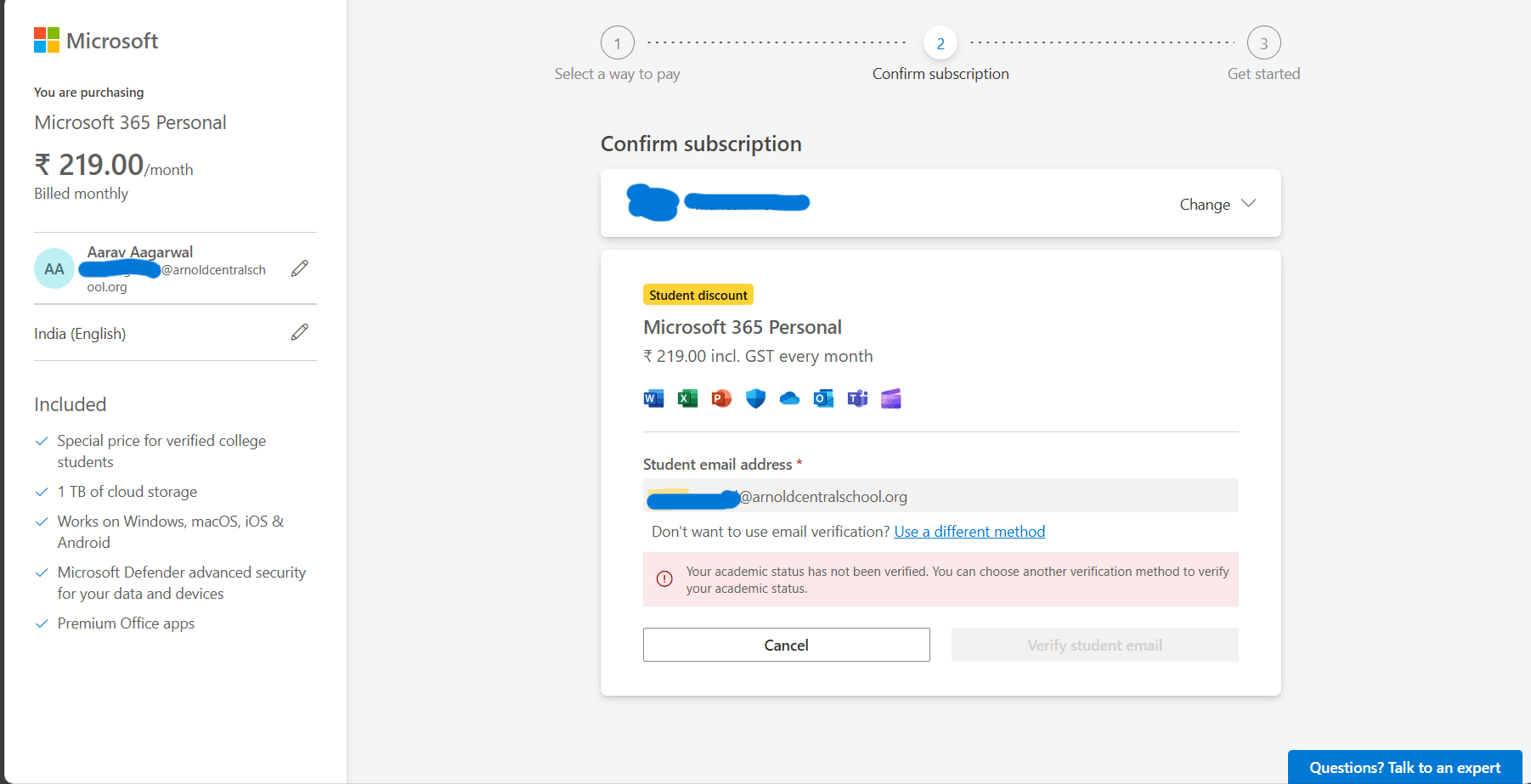Click the Excel app icon
The width and height of the screenshot is (1531, 784).
pyautogui.click(x=687, y=398)
